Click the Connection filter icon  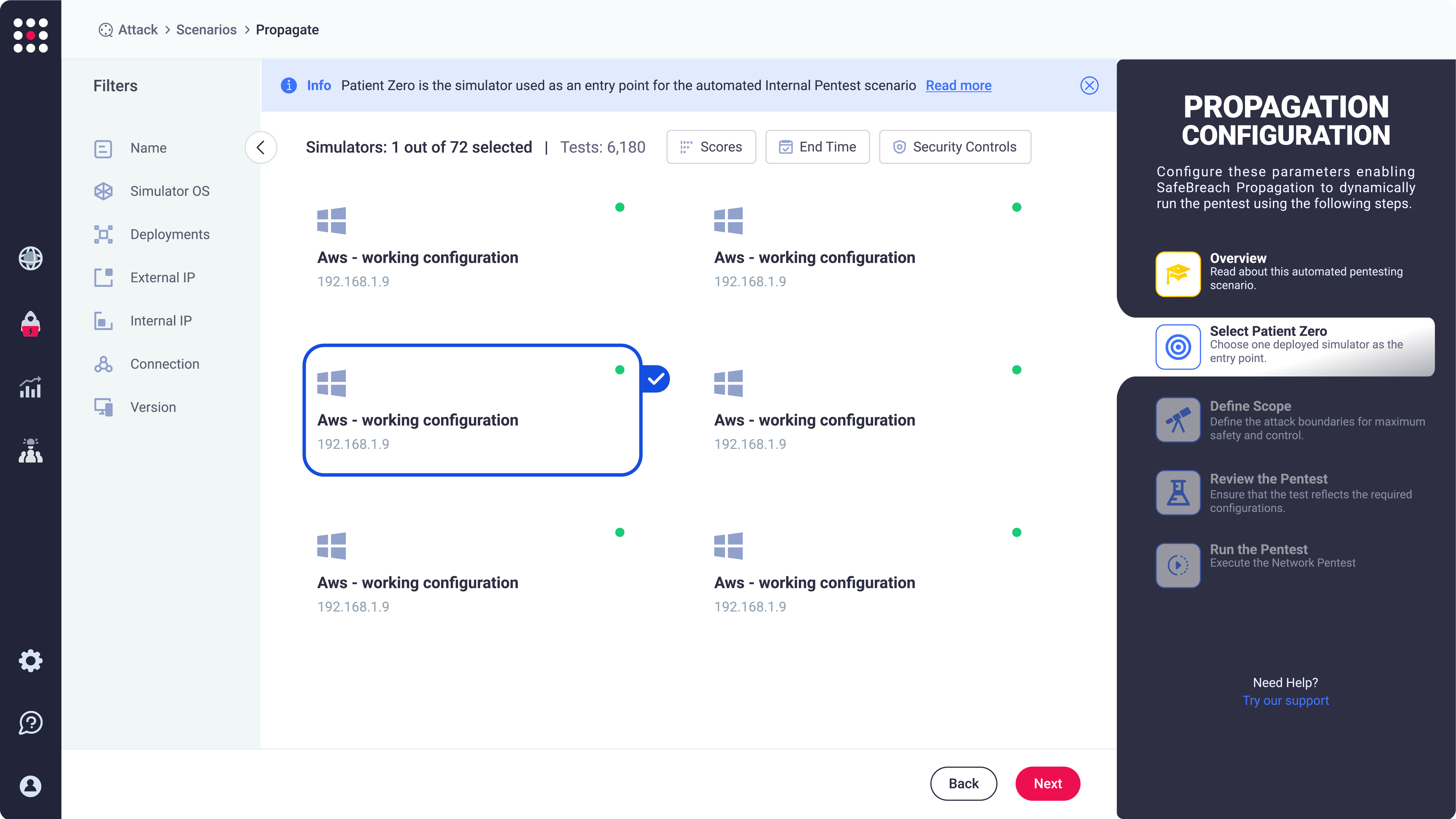[103, 364]
